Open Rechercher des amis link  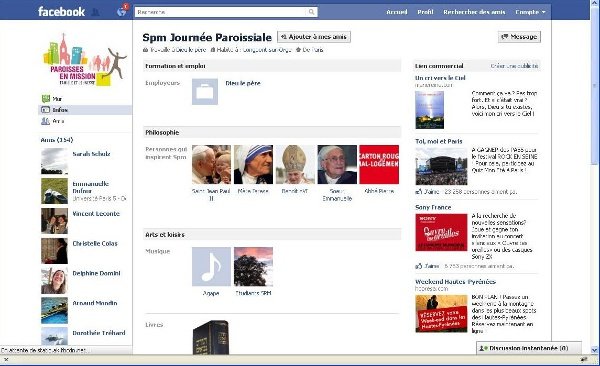[474, 12]
